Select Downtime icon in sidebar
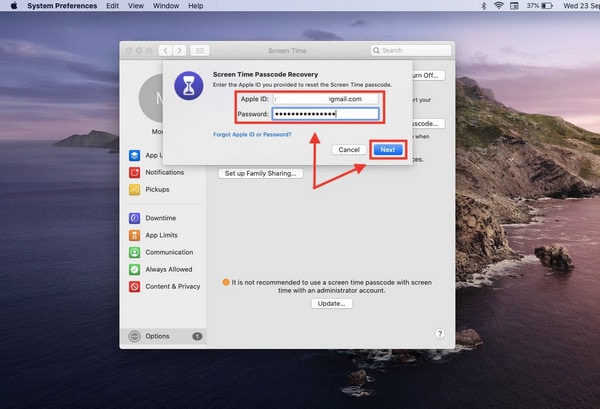Screen dimensions: 600x409 (x=134, y=218)
